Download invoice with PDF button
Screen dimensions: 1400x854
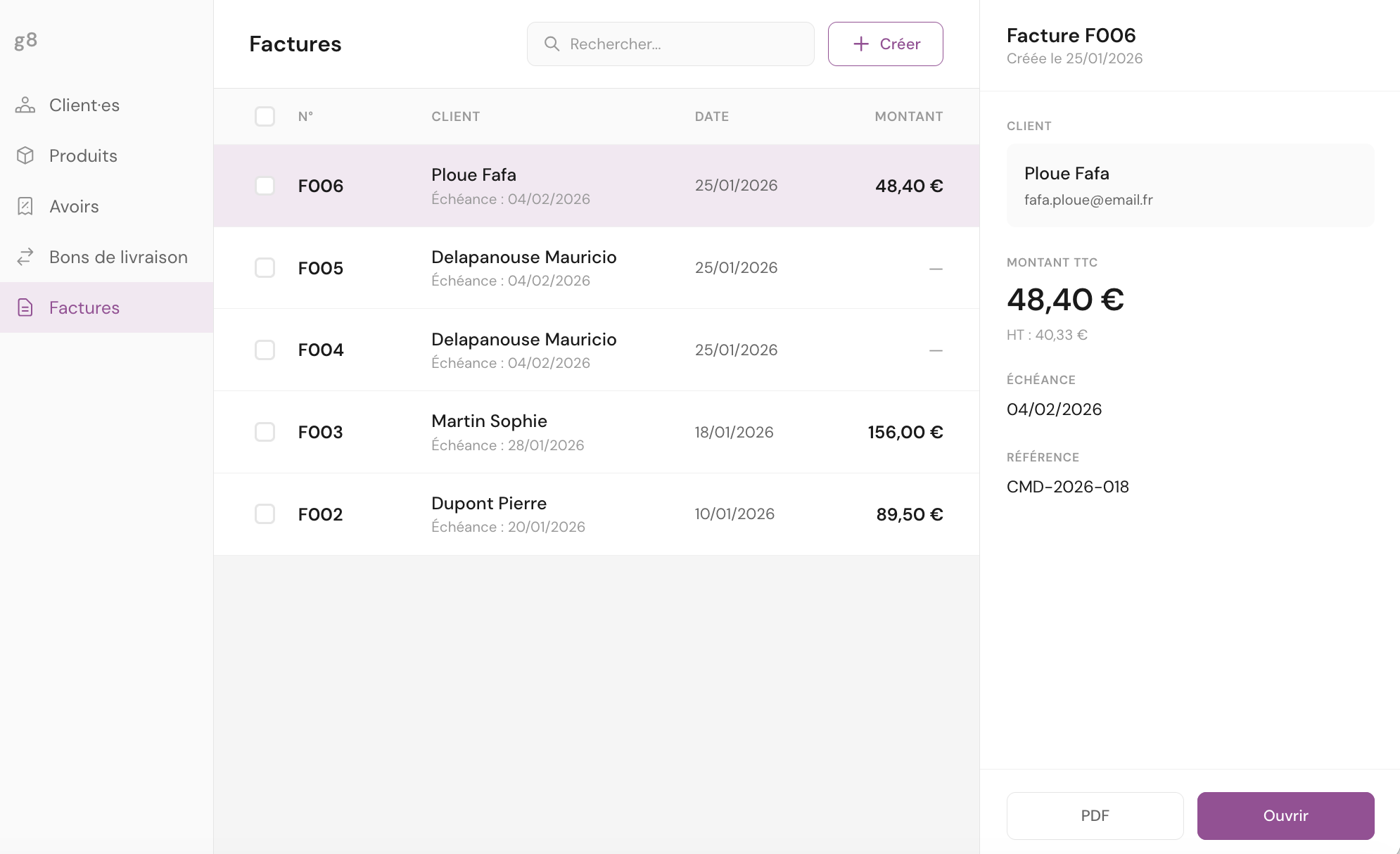(x=1095, y=816)
